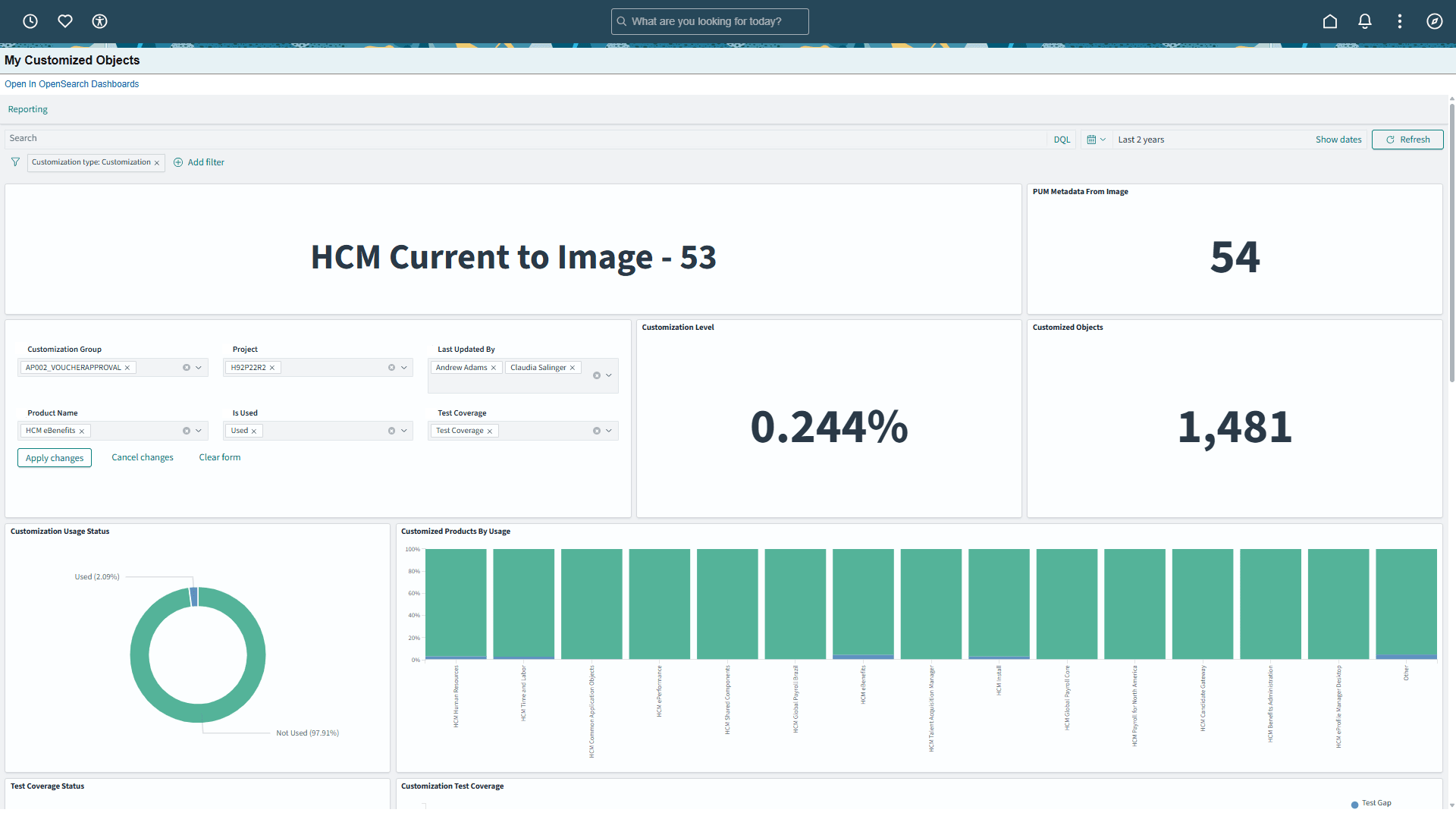
Task: Open the accessibility icon in header
Action: point(99,21)
